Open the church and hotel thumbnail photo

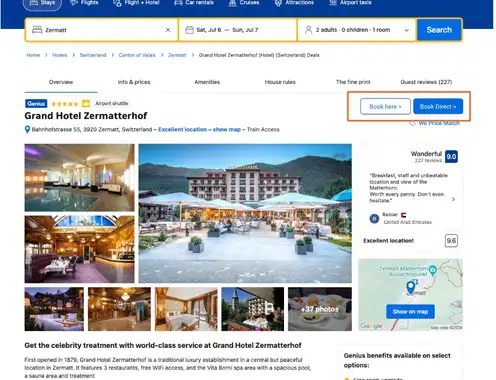pos(252,309)
